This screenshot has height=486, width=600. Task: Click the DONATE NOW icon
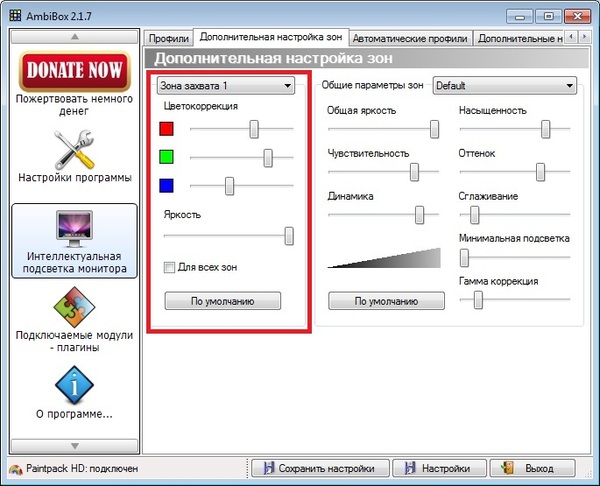[75, 71]
